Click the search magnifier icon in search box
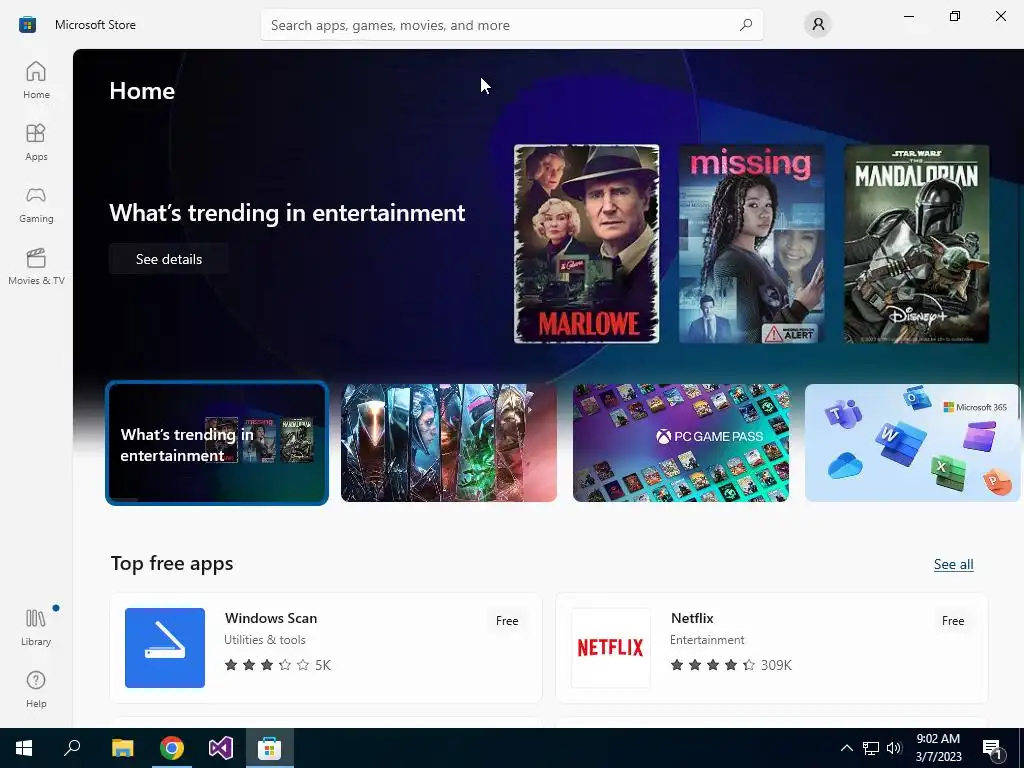The image size is (1024, 768). (746, 25)
